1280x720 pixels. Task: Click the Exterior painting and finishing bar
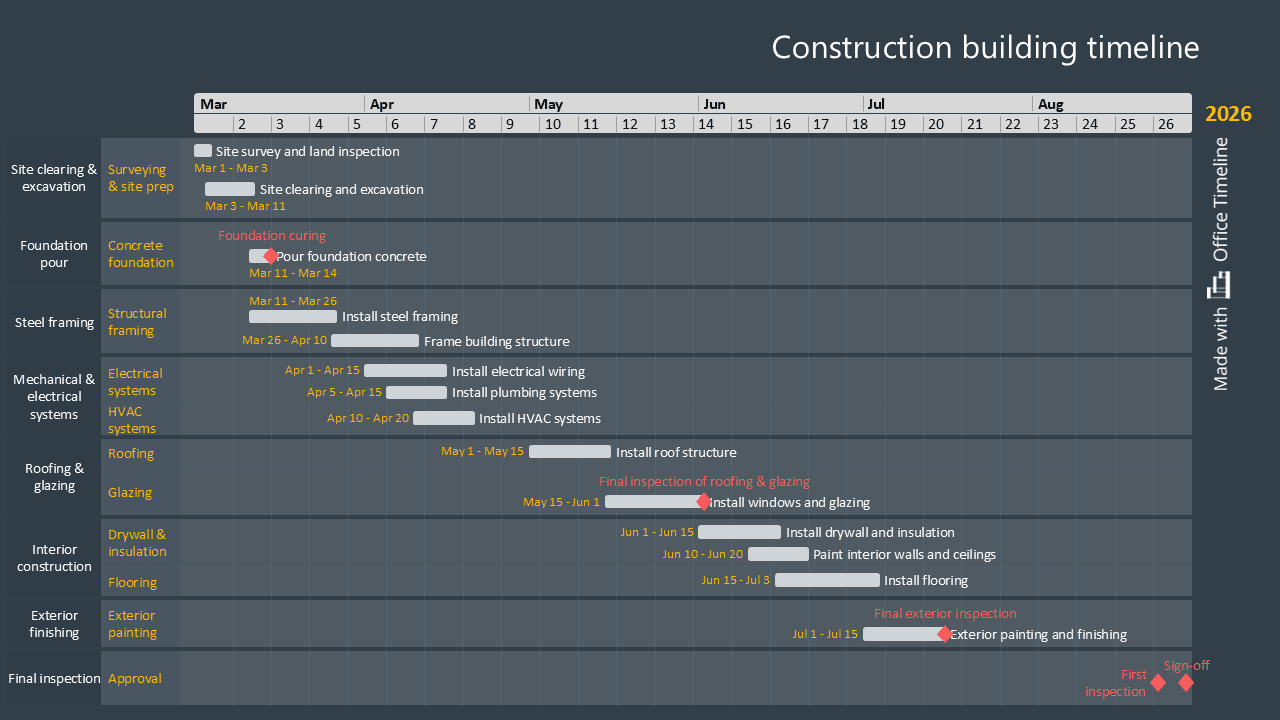pyautogui.click(x=900, y=634)
